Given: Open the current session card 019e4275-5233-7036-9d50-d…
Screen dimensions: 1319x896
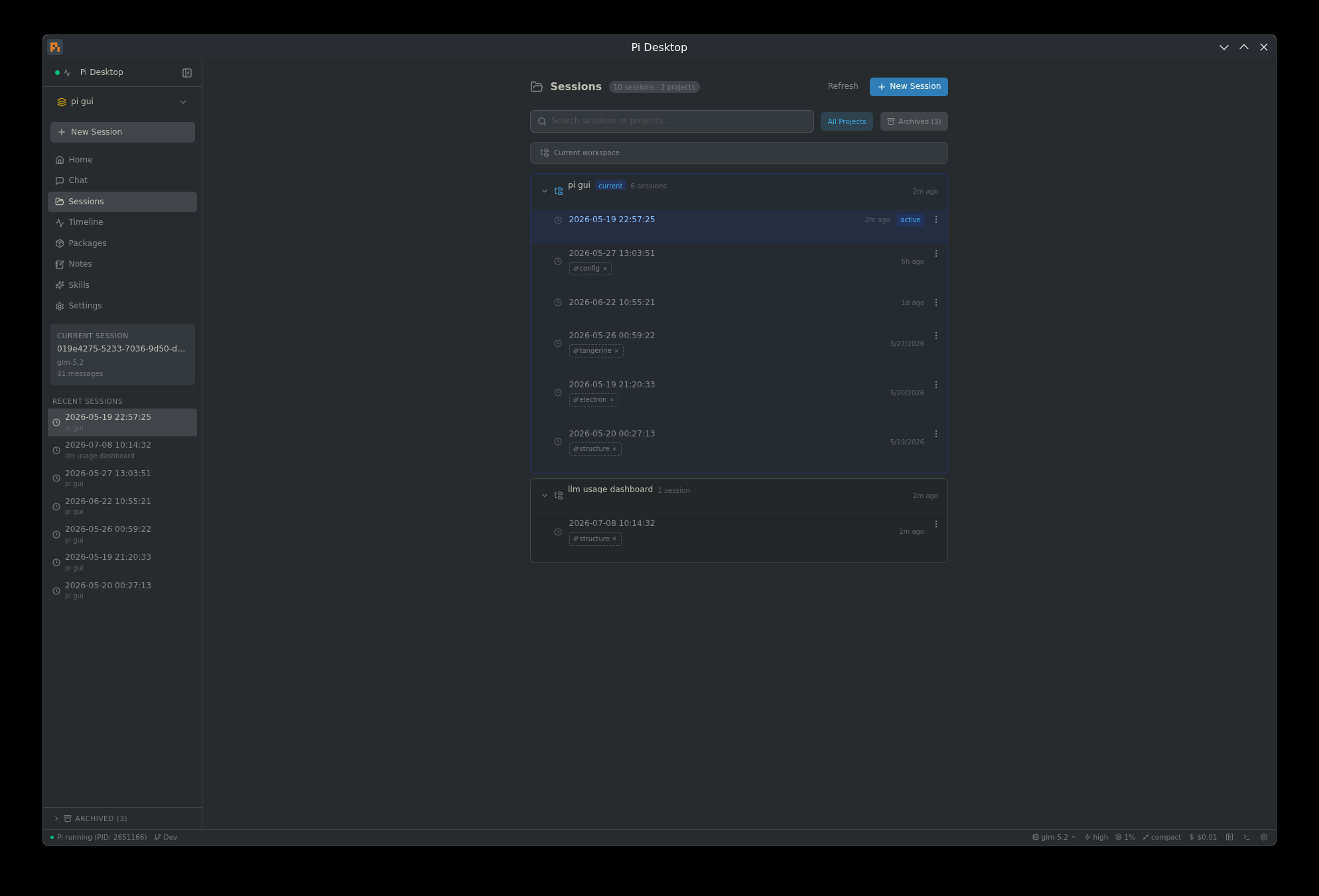Looking at the screenshot, I should [x=123, y=354].
